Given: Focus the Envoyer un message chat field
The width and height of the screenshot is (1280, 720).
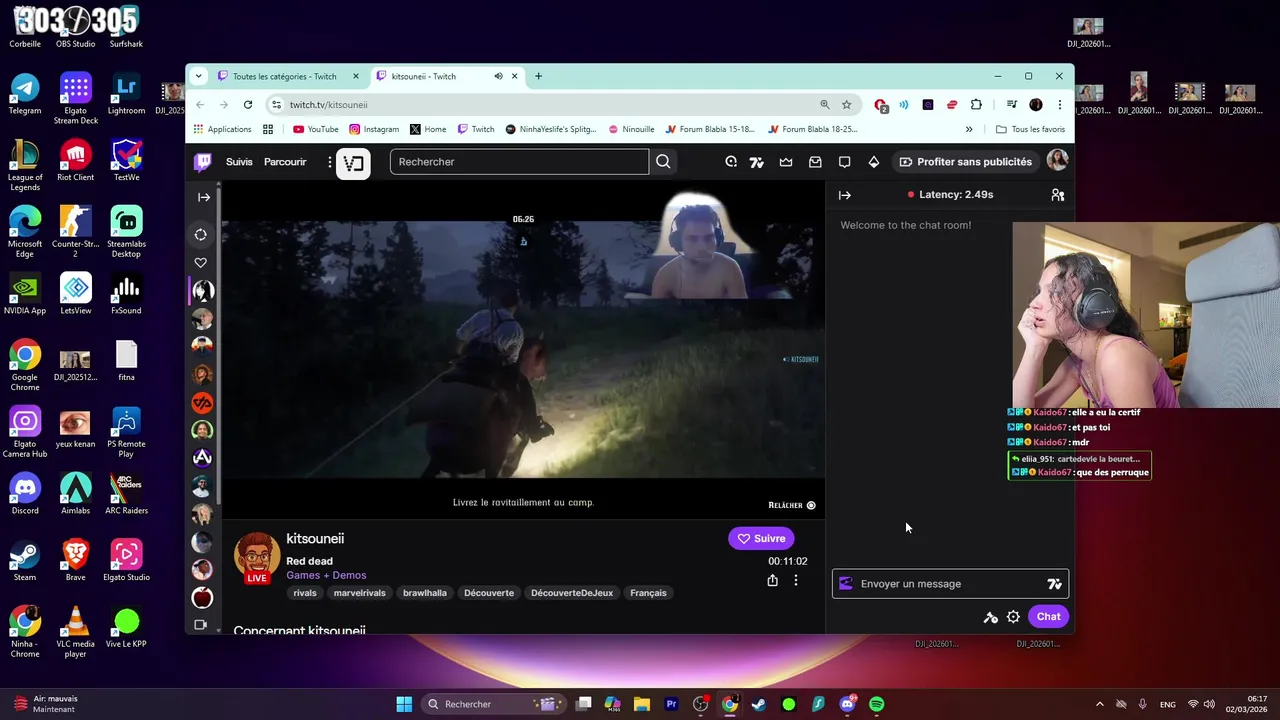Looking at the screenshot, I should click(x=950, y=584).
